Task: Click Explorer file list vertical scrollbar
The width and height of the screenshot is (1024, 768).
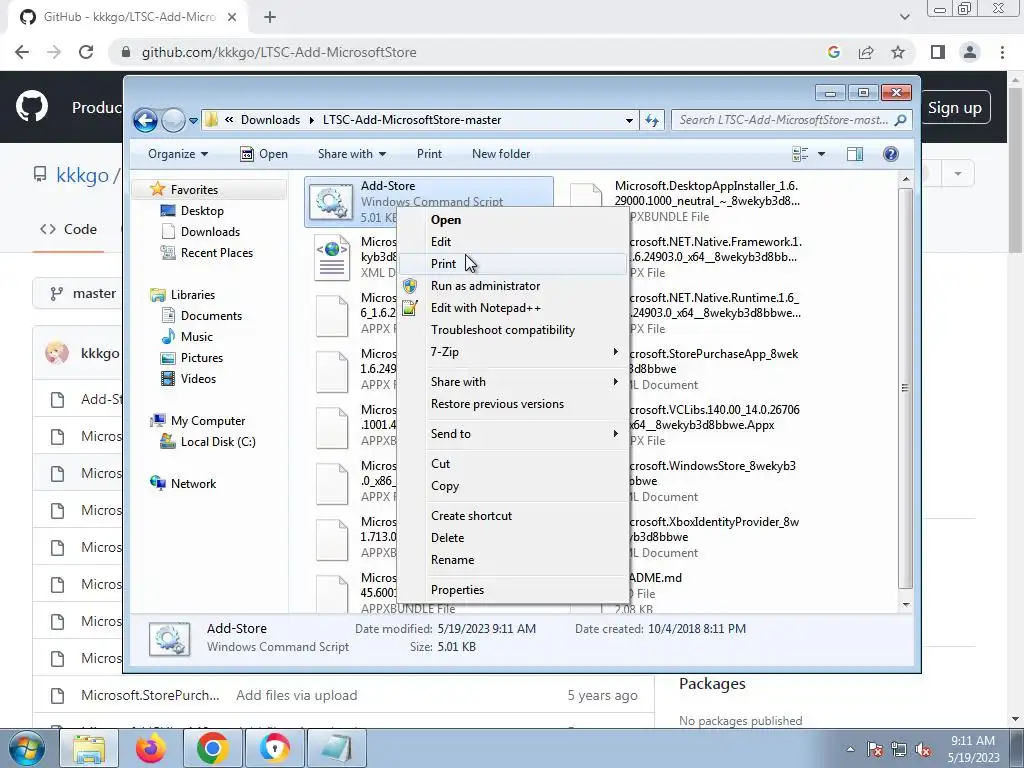Action: pos(905,391)
